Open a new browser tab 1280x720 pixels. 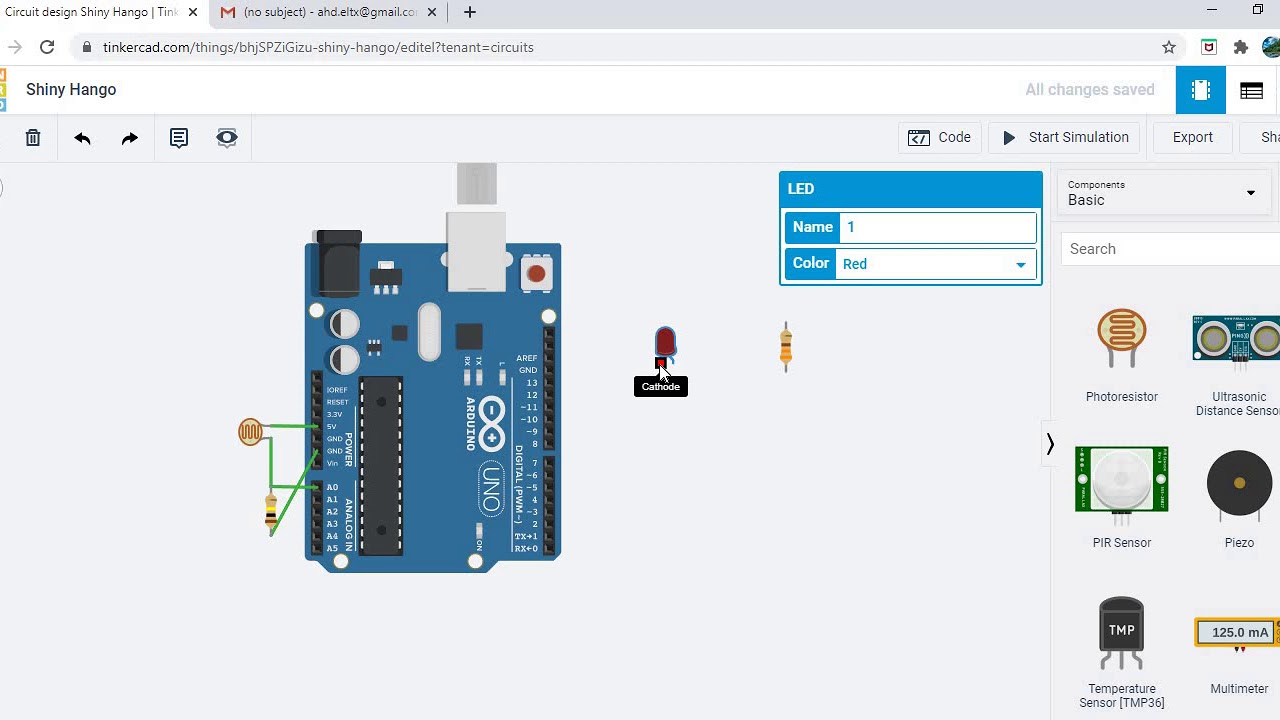470,12
